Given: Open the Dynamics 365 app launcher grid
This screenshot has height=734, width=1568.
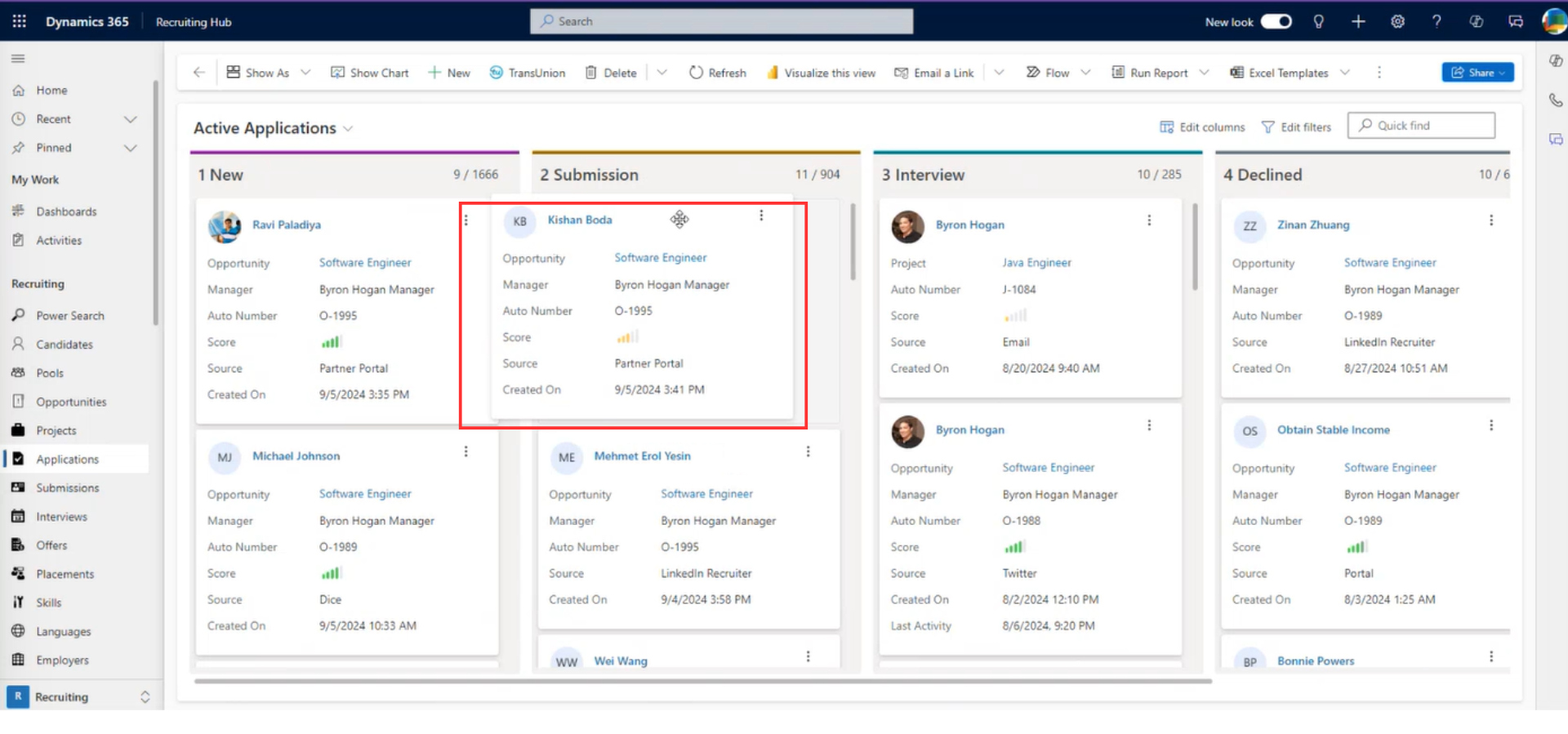Looking at the screenshot, I should point(19,21).
